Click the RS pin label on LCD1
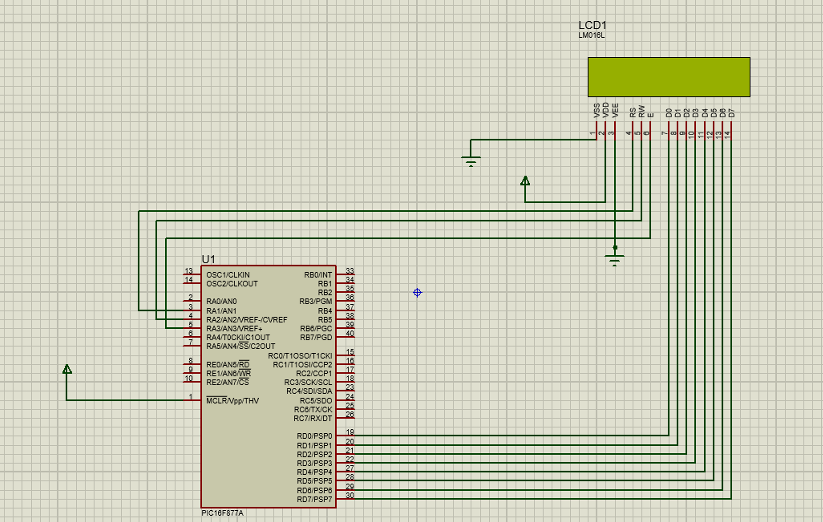 coord(632,112)
